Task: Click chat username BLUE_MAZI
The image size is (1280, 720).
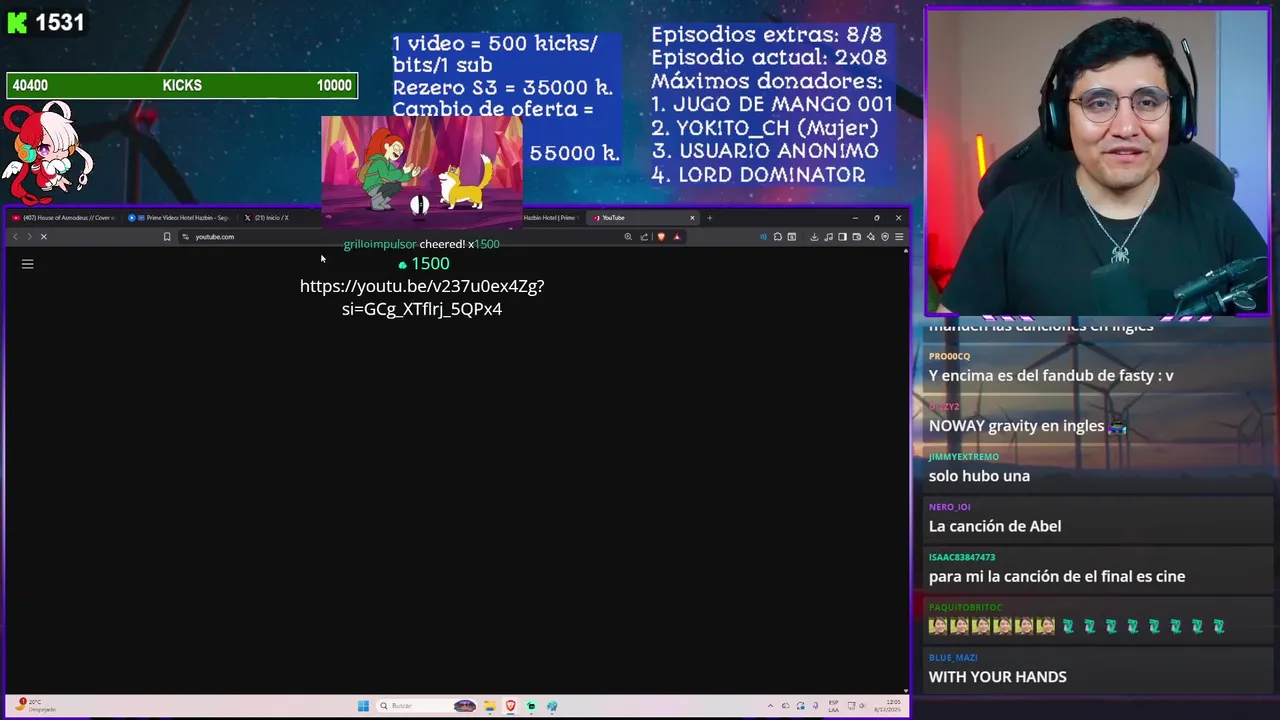Action: (953, 658)
